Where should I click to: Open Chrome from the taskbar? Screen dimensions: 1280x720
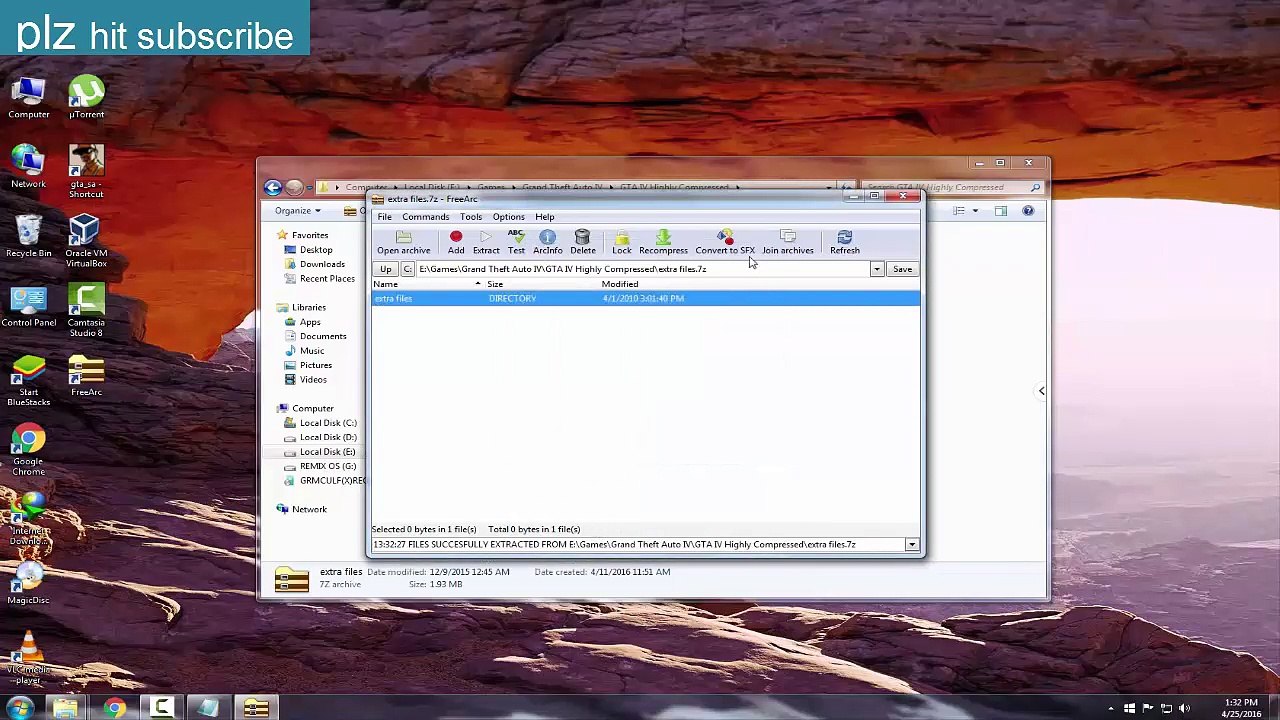pos(114,708)
